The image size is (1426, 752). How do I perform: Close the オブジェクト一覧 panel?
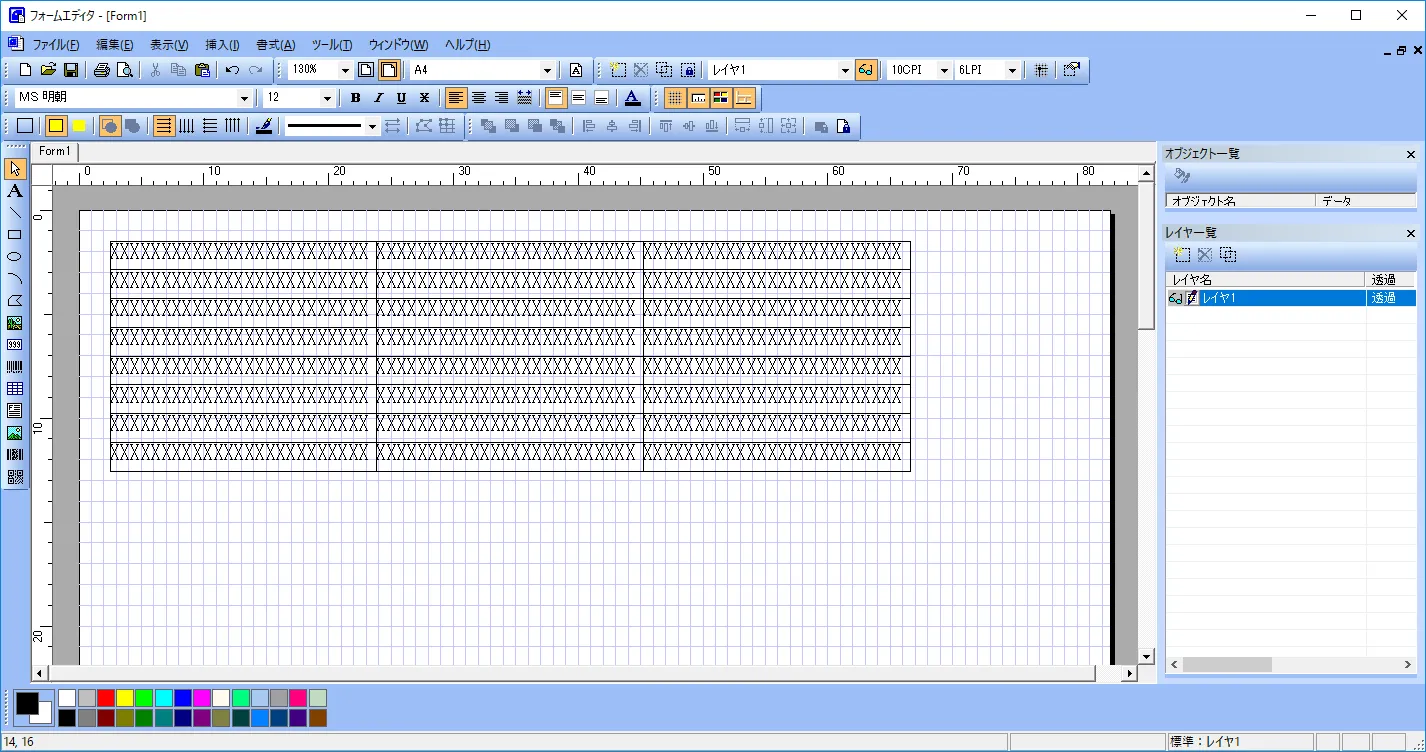click(x=1411, y=154)
